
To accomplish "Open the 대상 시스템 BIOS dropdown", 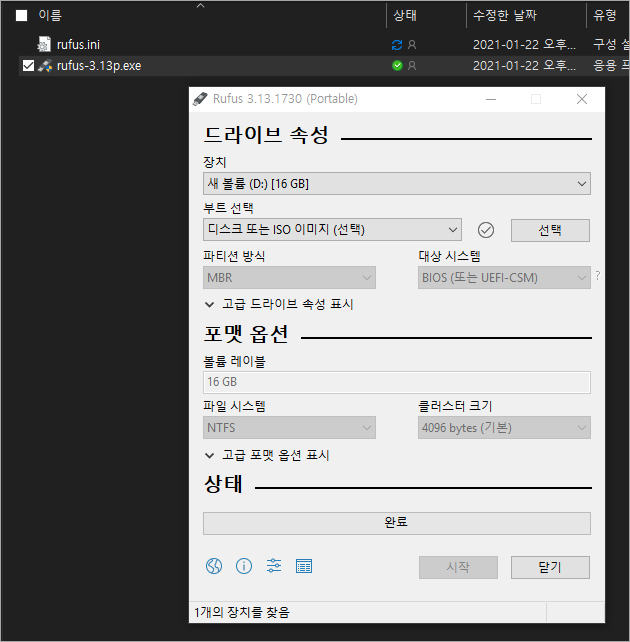I will [x=504, y=278].
